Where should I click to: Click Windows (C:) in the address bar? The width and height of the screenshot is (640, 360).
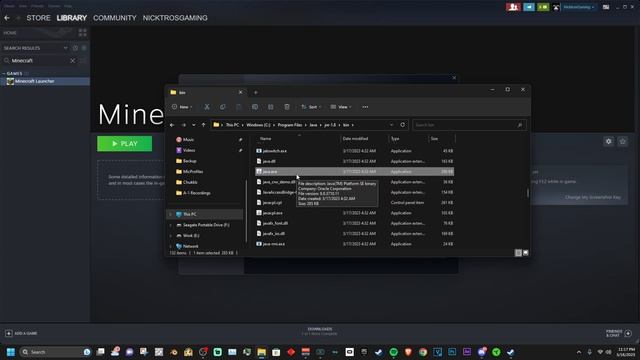click(258, 125)
